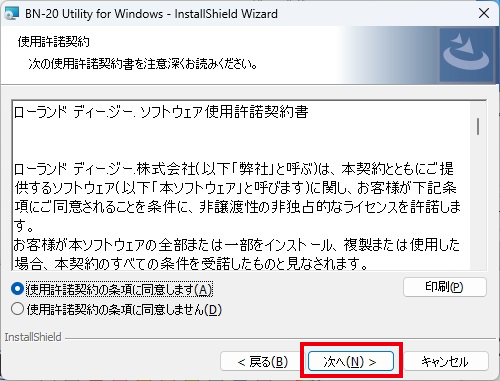Click the 使用許諾契約 header title
Screen dimensions: 500x381
[54, 42]
